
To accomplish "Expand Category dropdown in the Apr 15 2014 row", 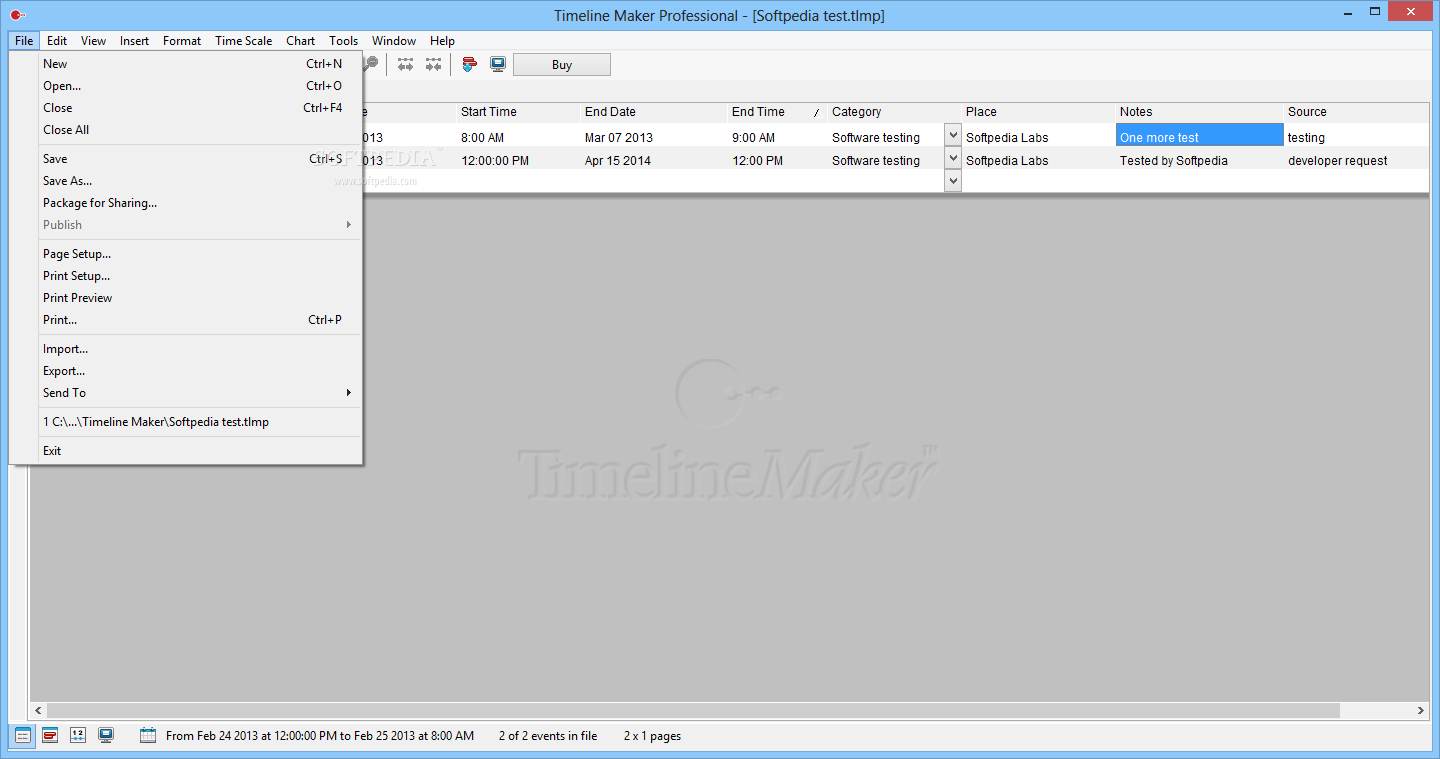I will (953, 159).
